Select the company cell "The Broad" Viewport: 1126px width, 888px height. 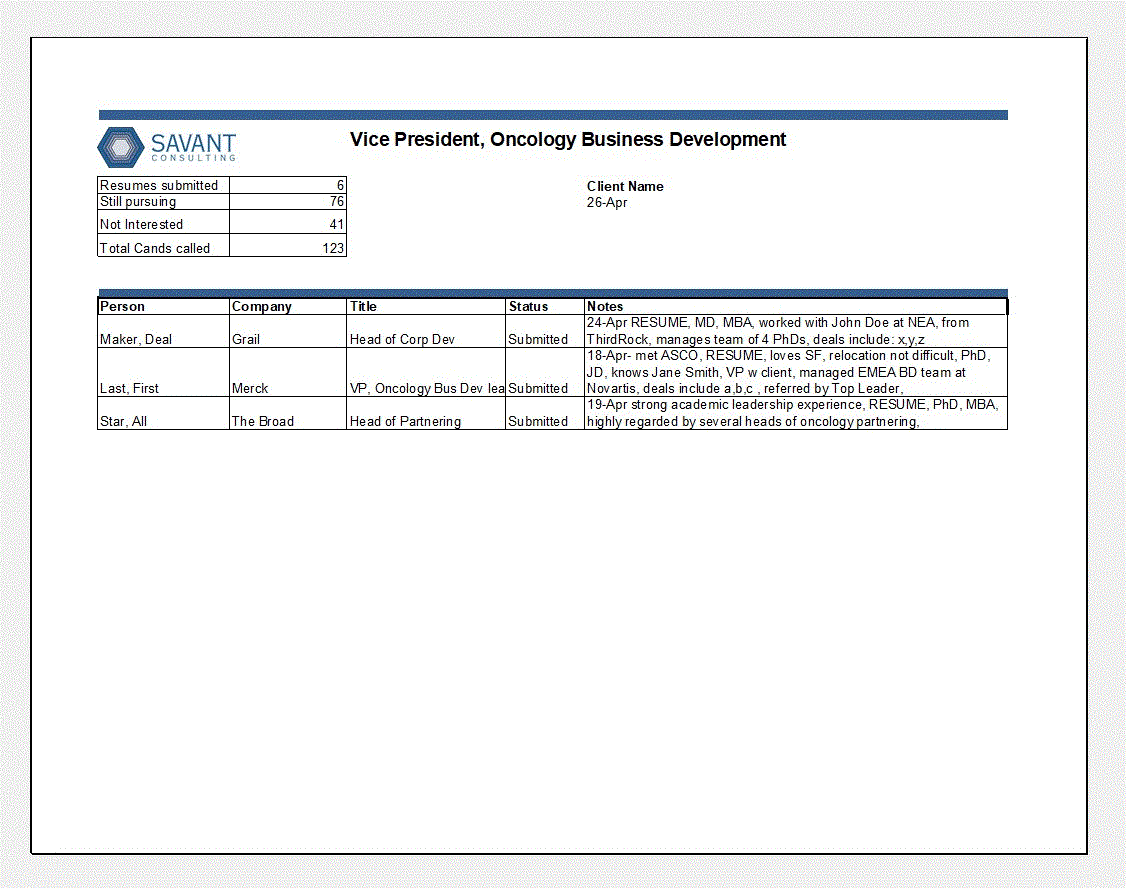tap(288, 413)
